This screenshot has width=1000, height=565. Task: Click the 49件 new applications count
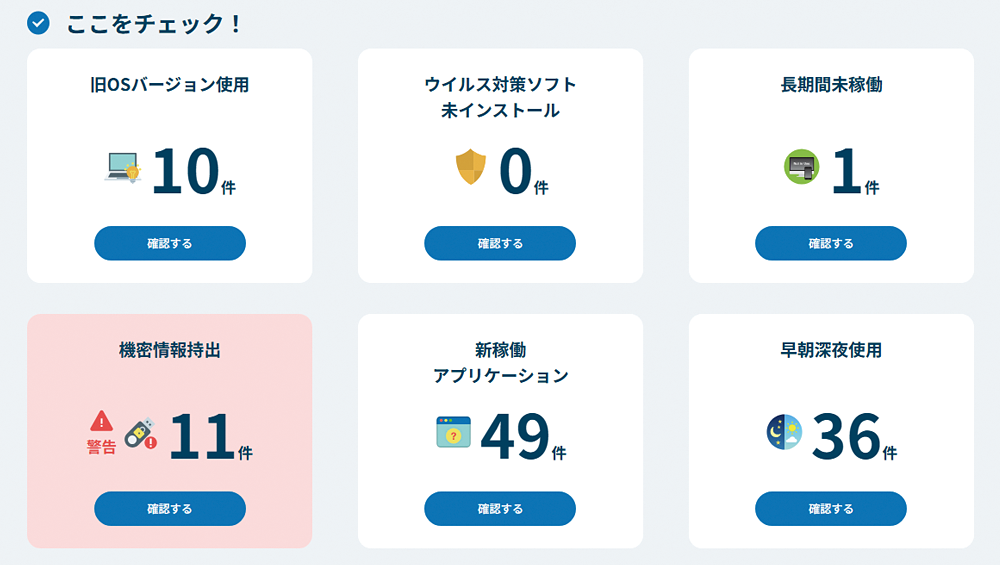coord(522,438)
